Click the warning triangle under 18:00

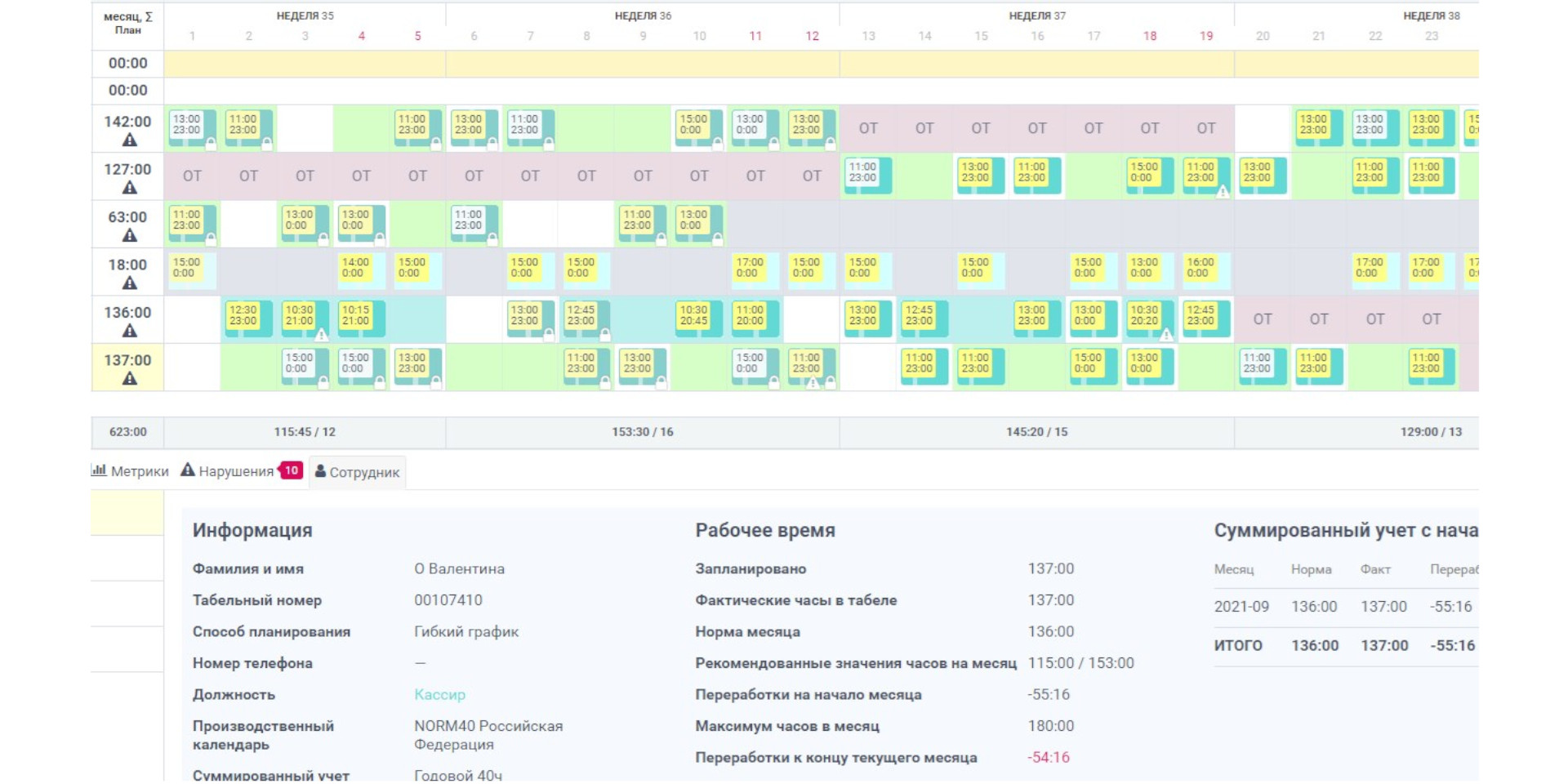129,283
